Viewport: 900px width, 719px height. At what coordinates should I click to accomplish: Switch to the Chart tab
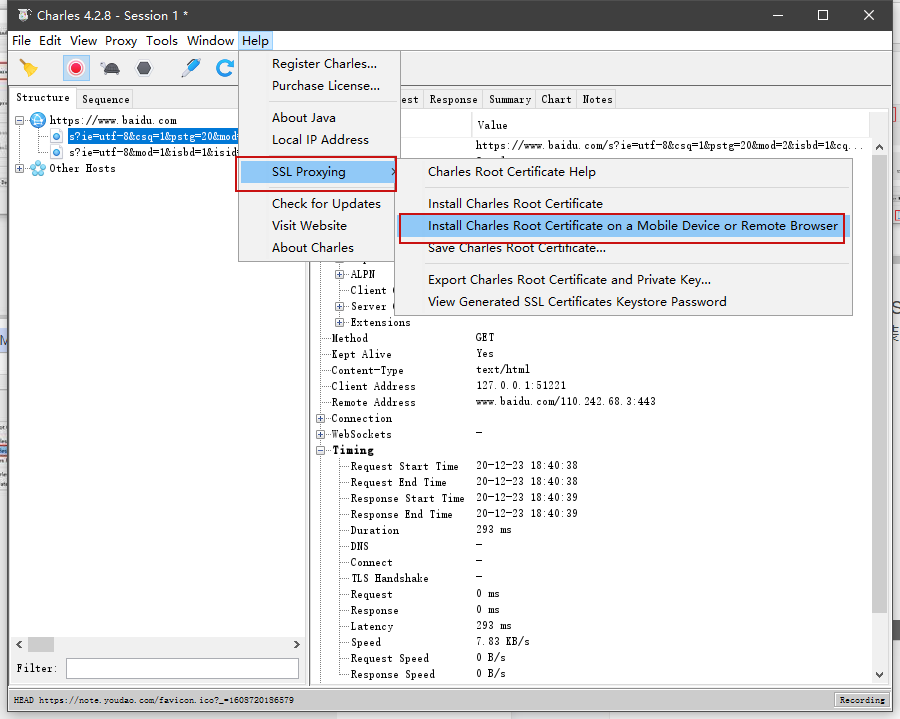coord(556,99)
